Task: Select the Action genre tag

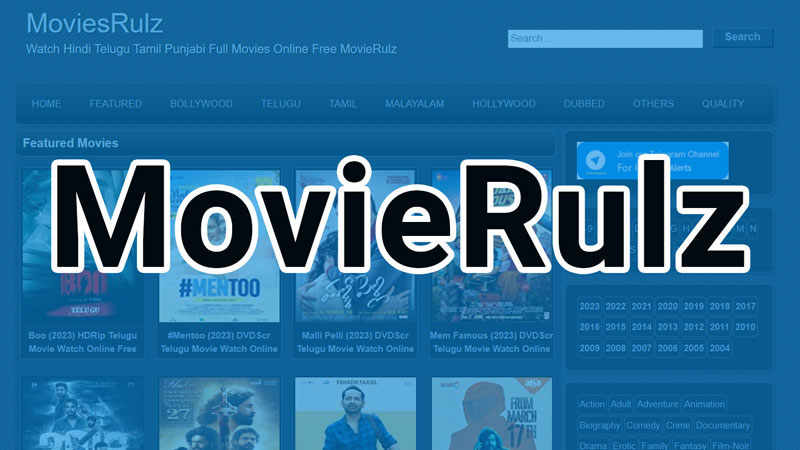Action: [x=592, y=404]
